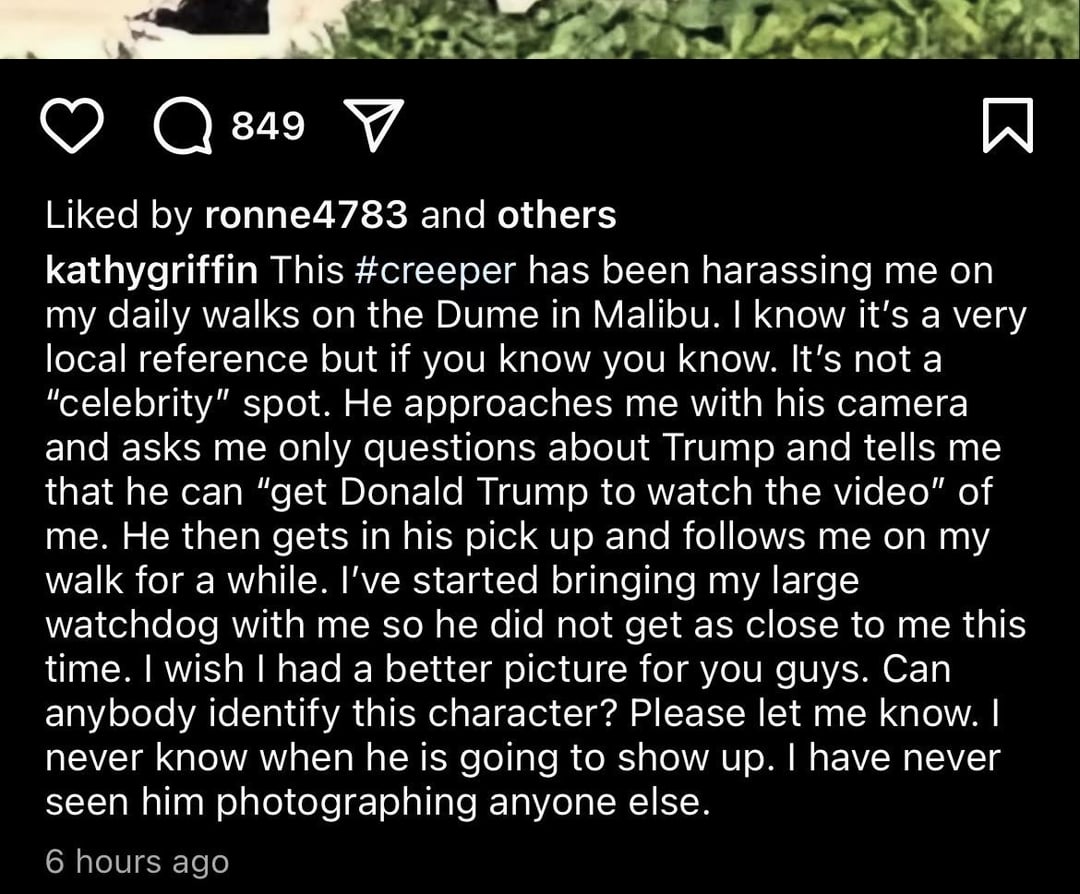View the 'others' who liked the post
The width and height of the screenshot is (1080, 894).
pyautogui.click(x=557, y=215)
